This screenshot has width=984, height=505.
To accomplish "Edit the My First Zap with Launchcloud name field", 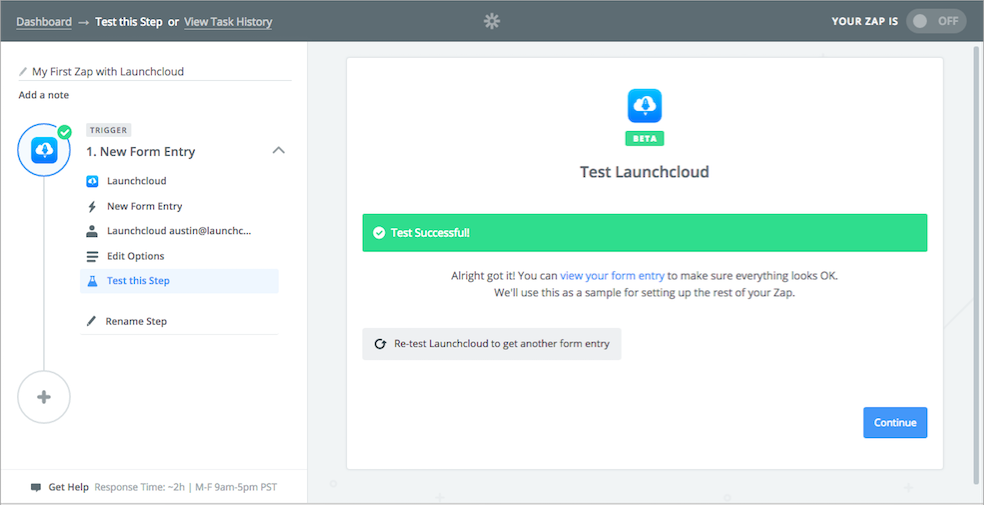I will click(155, 72).
